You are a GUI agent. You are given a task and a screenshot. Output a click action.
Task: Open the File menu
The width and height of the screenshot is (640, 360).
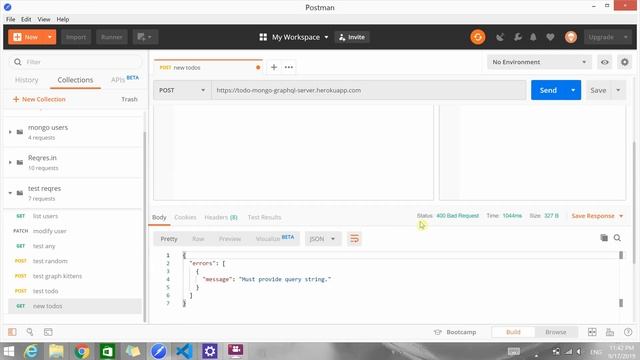click(x=11, y=19)
